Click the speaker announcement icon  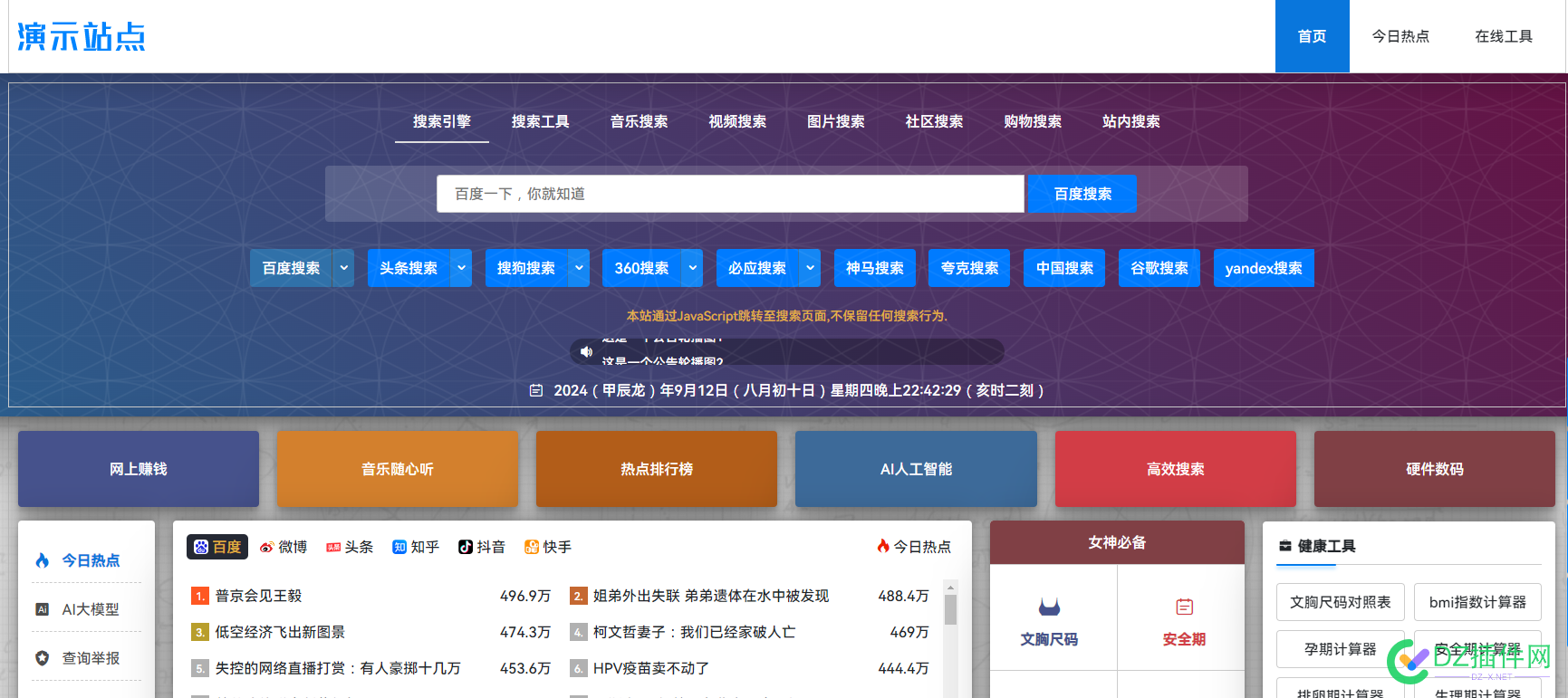tap(586, 351)
